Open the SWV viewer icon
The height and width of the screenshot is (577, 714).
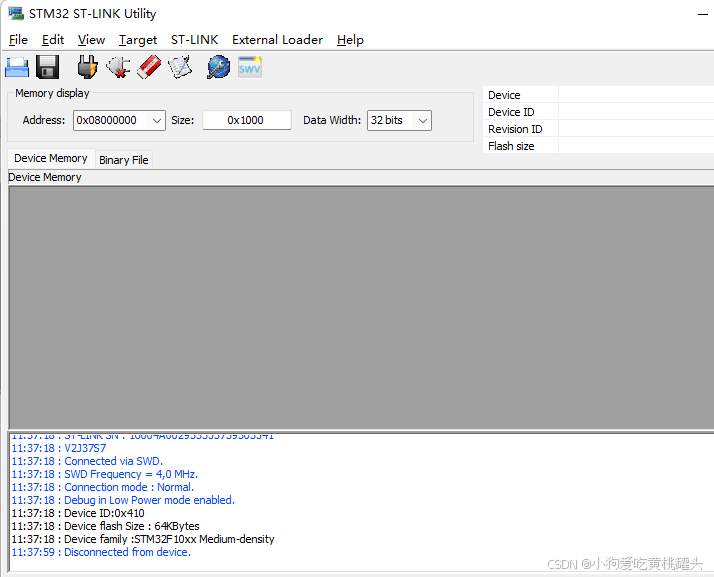pyautogui.click(x=250, y=67)
